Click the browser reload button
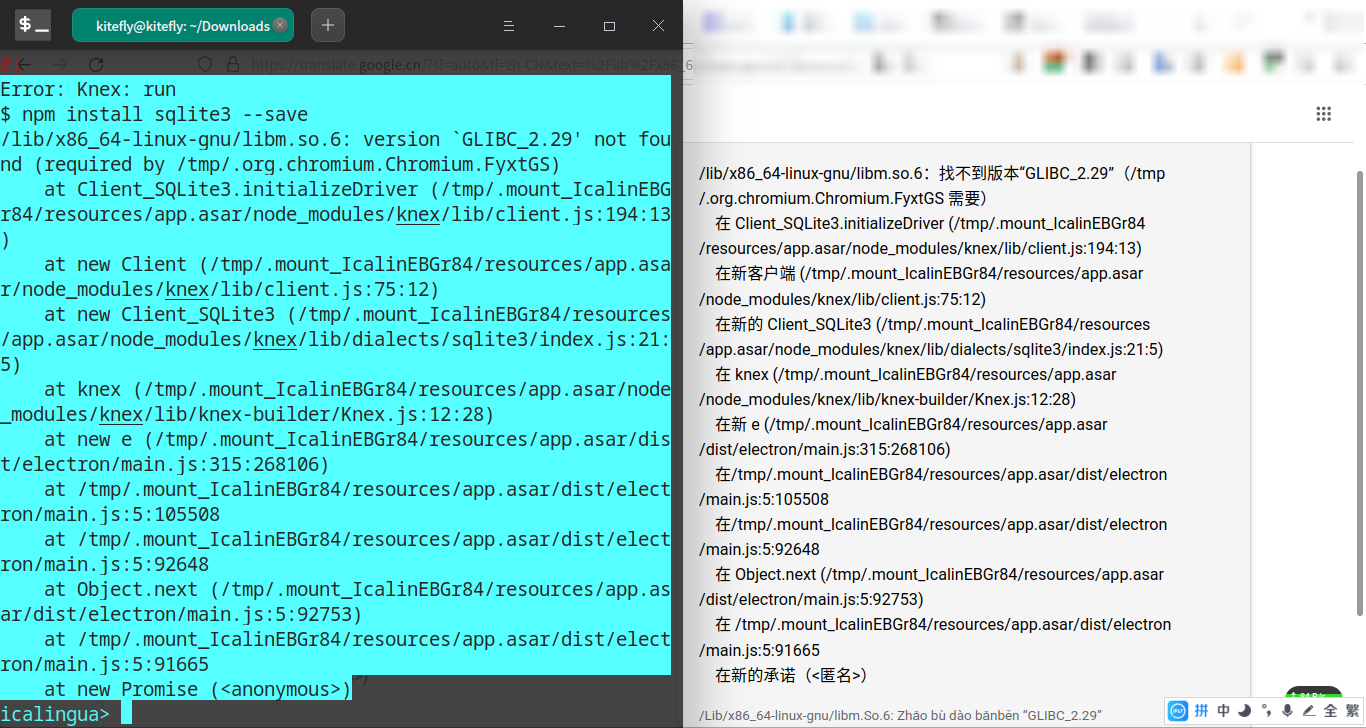The width and height of the screenshot is (1366, 728). coord(97,65)
